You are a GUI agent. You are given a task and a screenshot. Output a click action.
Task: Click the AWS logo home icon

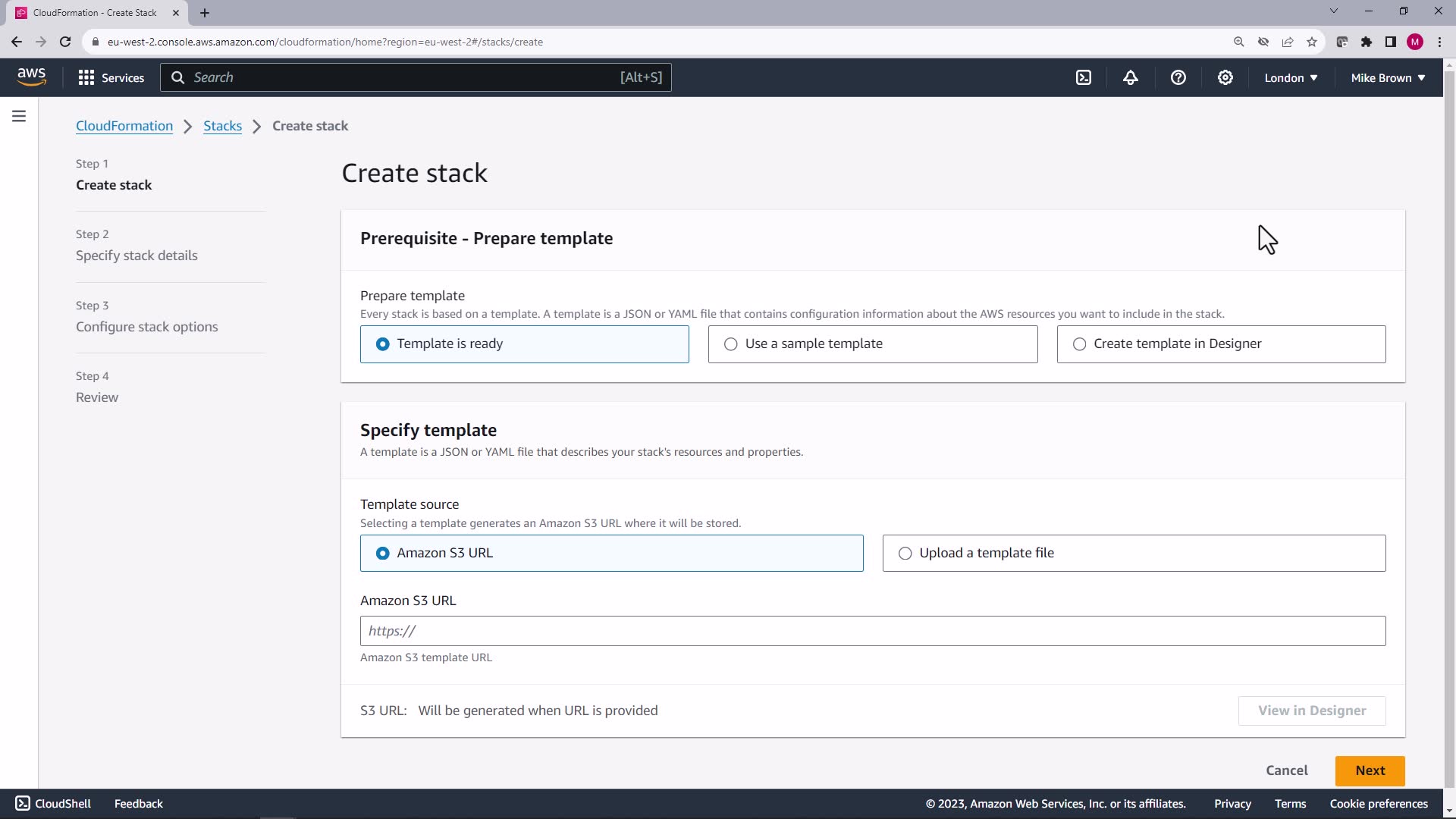click(31, 77)
